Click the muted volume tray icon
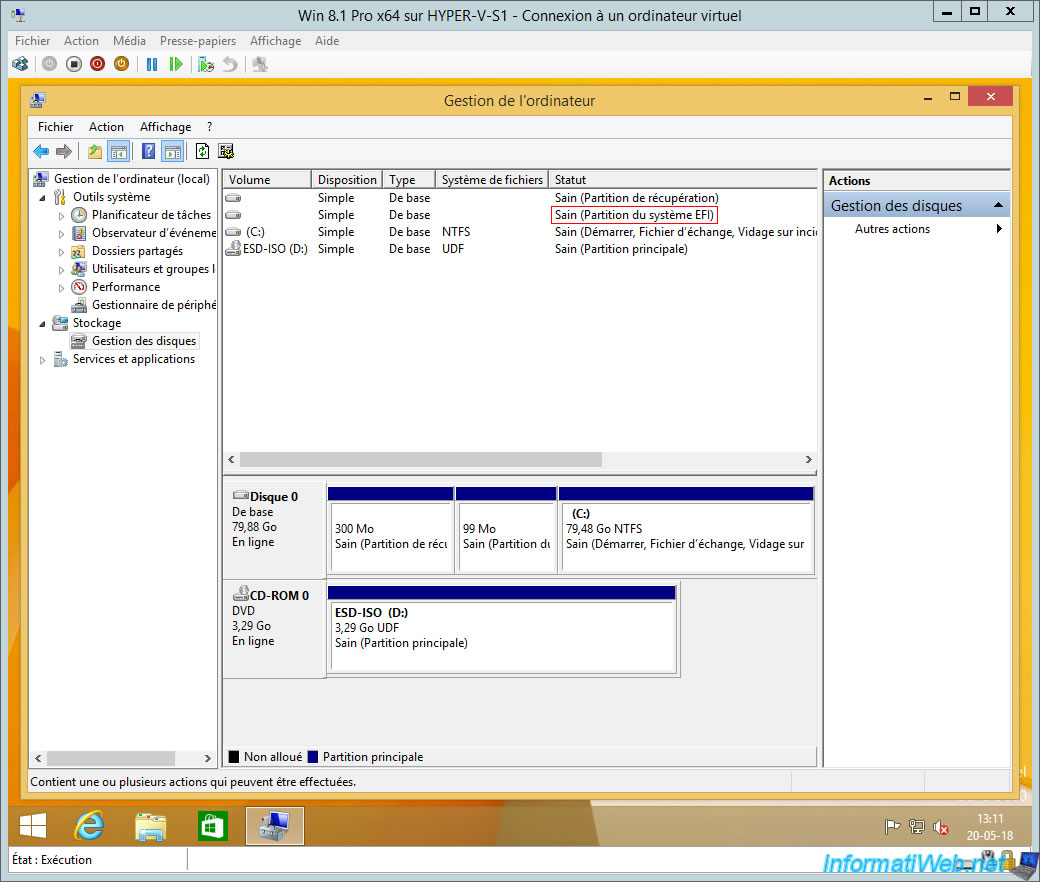Image resolution: width=1040 pixels, height=882 pixels. (x=941, y=826)
